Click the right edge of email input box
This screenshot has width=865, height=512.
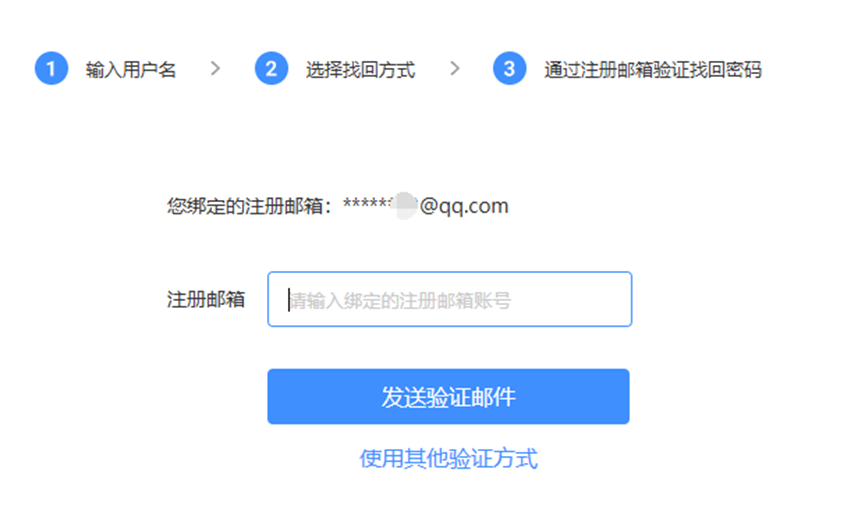[631, 299]
